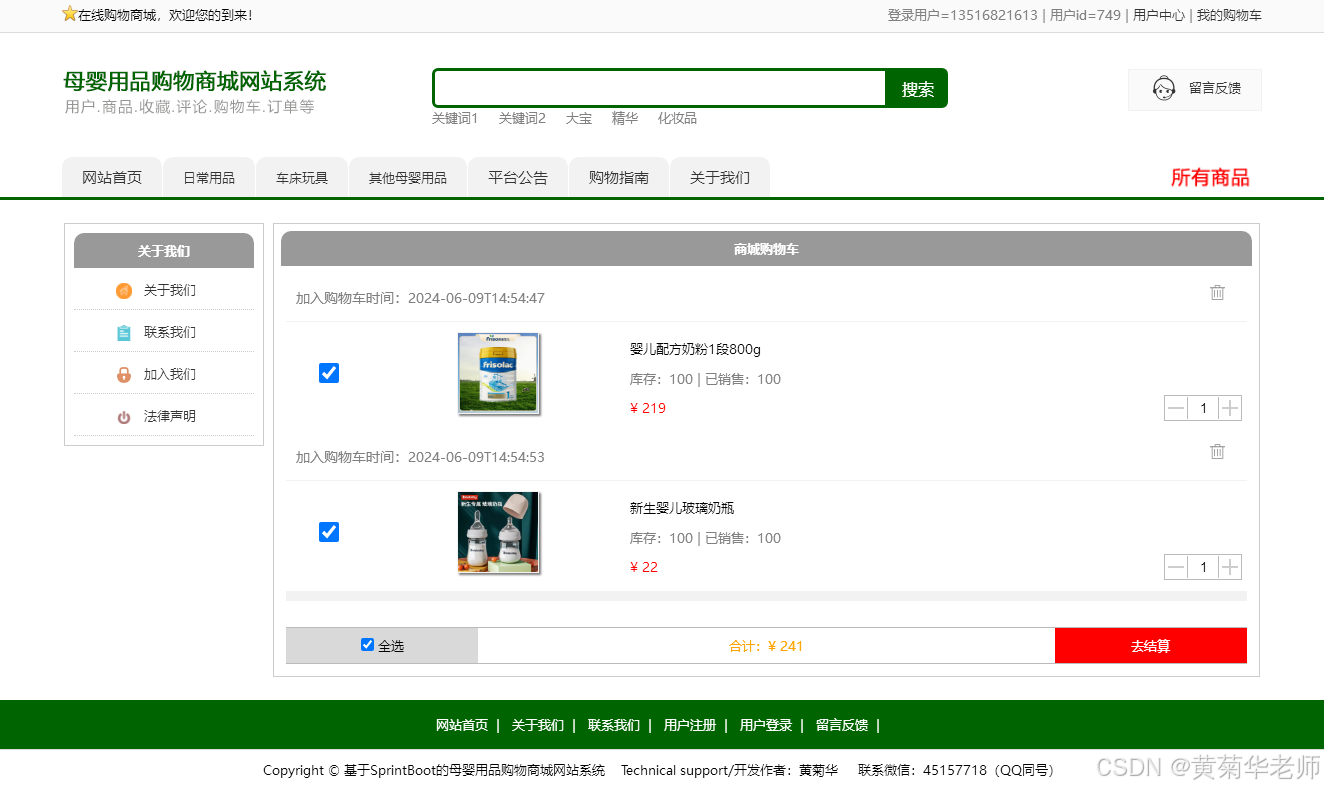Screen dimensions: 1324x789
Task: Toggle the 全选 select-all checkbox
Action: [x=367, y=645]
